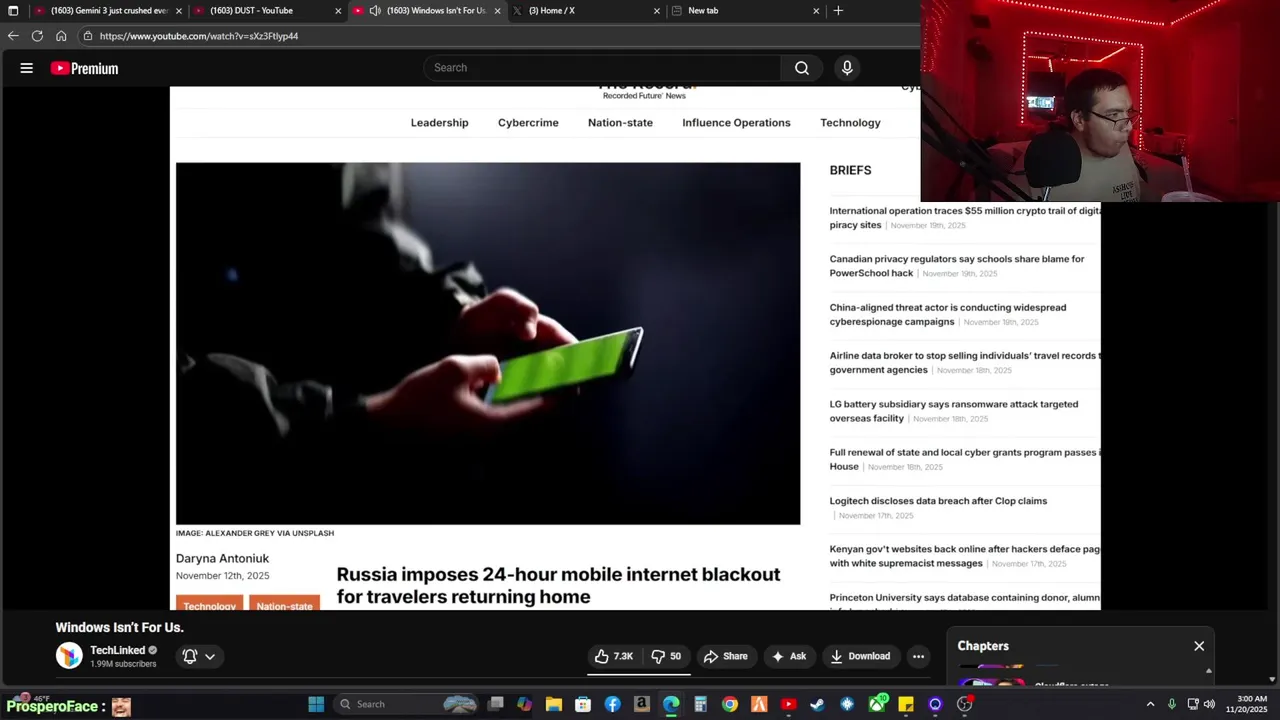This screenshot has height=720, width=1280.
Task: Like the video (7.3K thumbs up)
Action: coord(613,656)
